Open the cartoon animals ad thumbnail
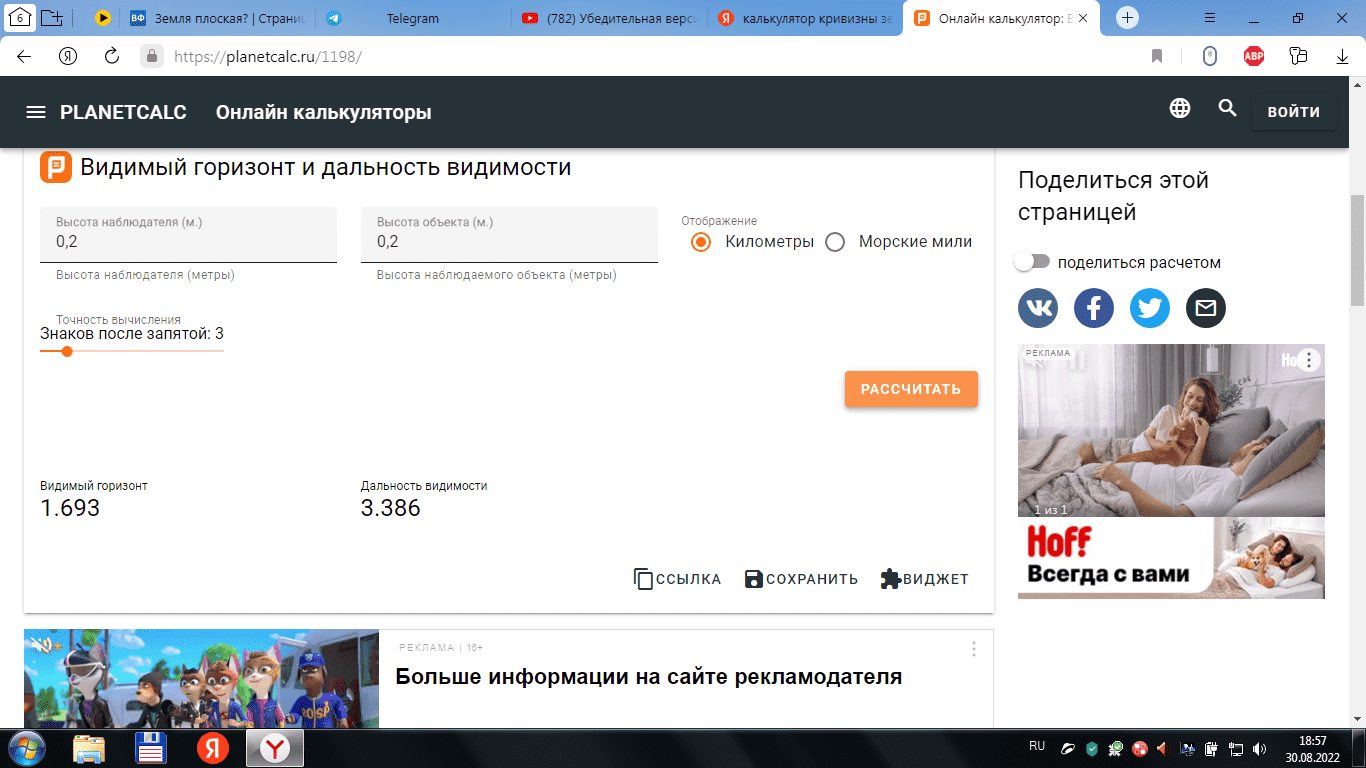Screen dimensions: 1366x768 201,679
